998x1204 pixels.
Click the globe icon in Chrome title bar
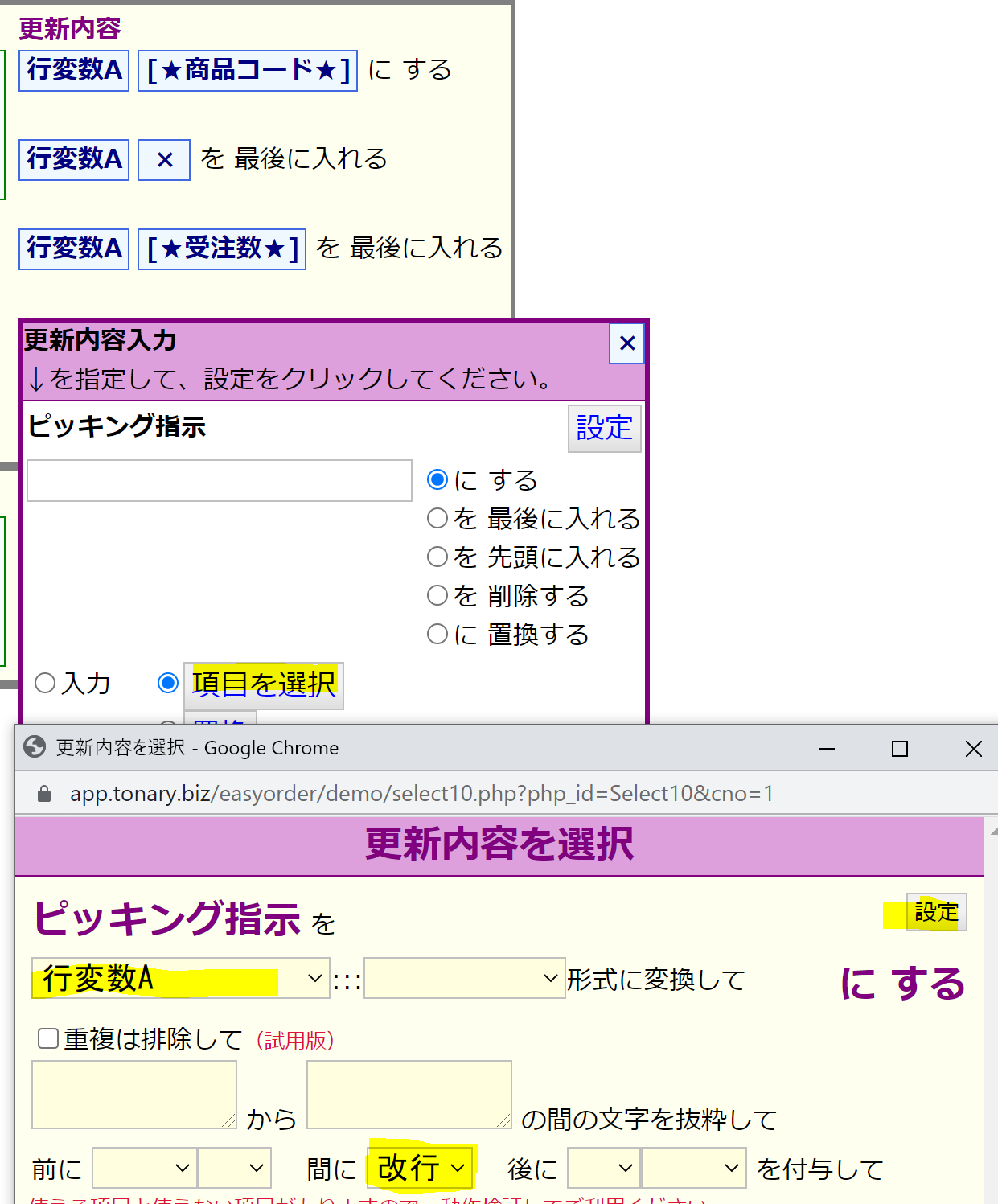[35, 747]
